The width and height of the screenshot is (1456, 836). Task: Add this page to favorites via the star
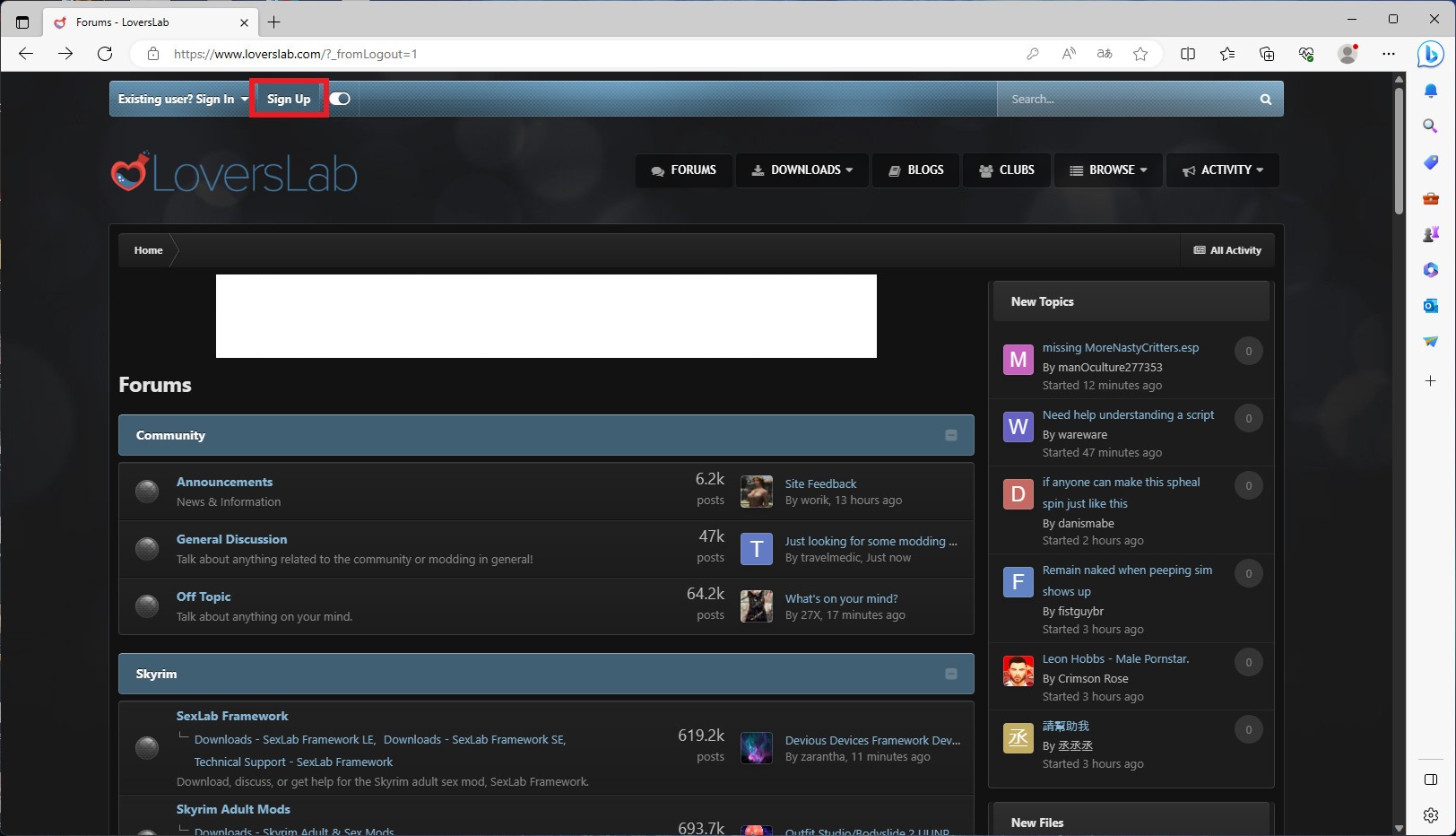[1140, 54]
